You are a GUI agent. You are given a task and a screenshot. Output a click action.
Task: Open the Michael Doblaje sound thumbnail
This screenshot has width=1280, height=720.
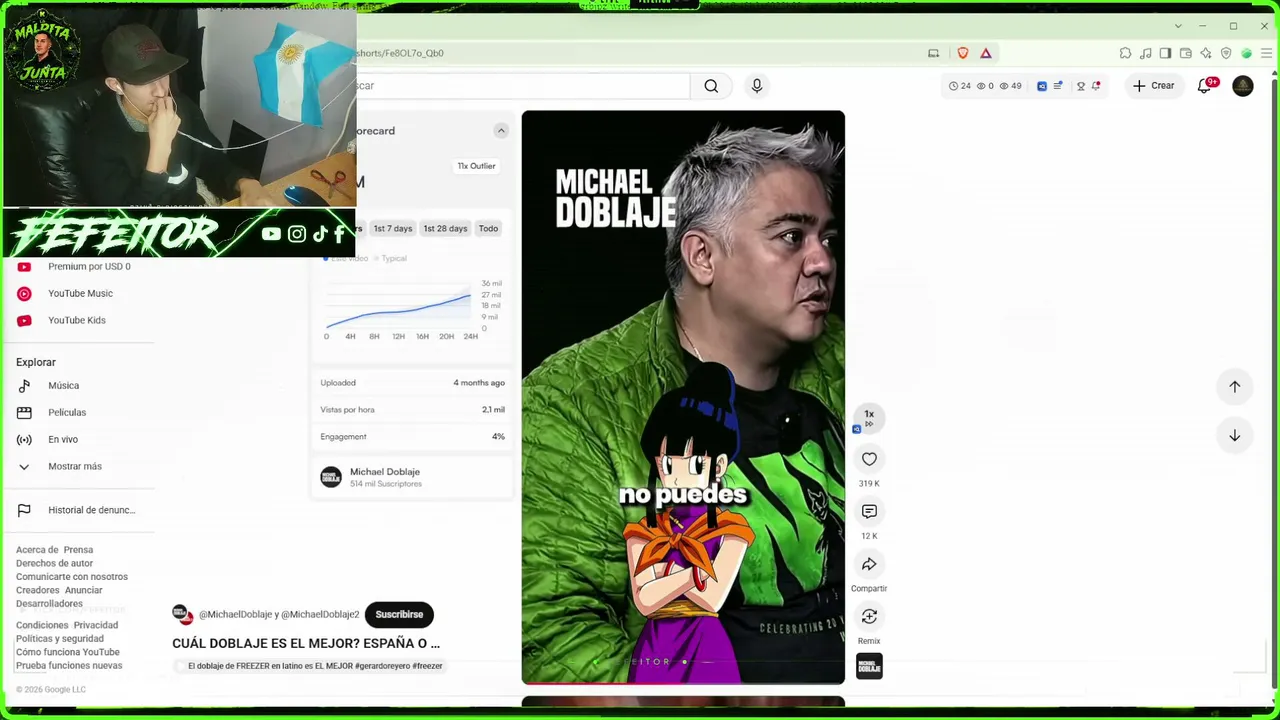(869, 666)
